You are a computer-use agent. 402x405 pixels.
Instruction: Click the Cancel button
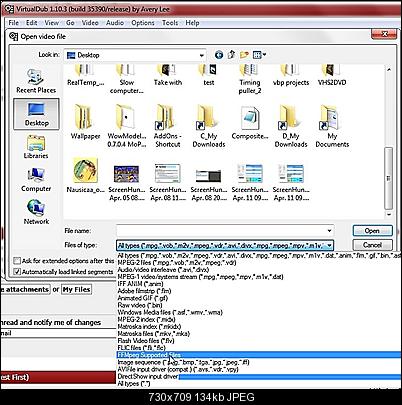tap(372, 245)
